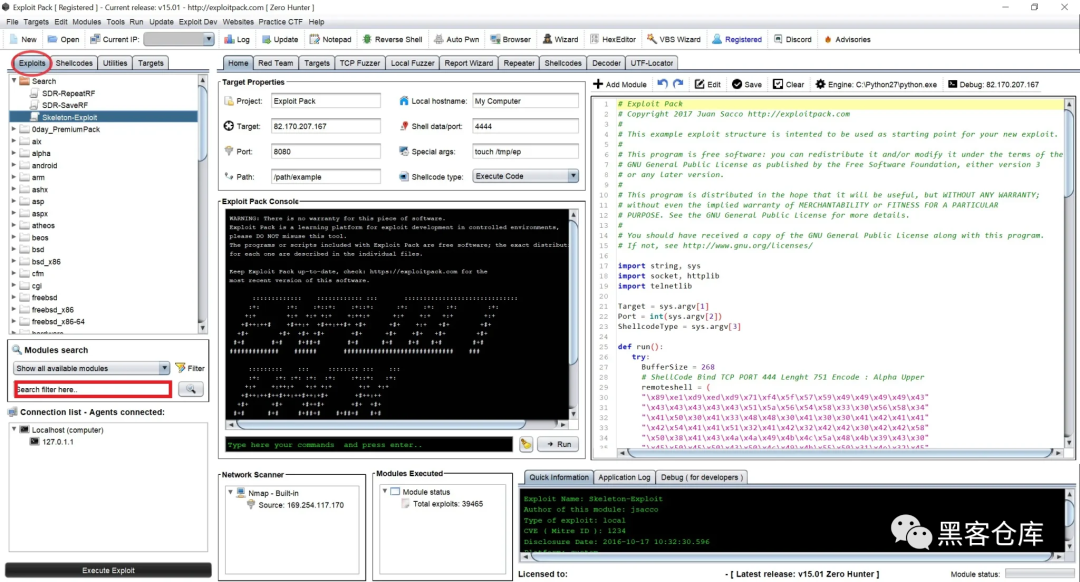Click the code editor horizontal scrollbar
1080x582 pixels.
click(839, 453)
